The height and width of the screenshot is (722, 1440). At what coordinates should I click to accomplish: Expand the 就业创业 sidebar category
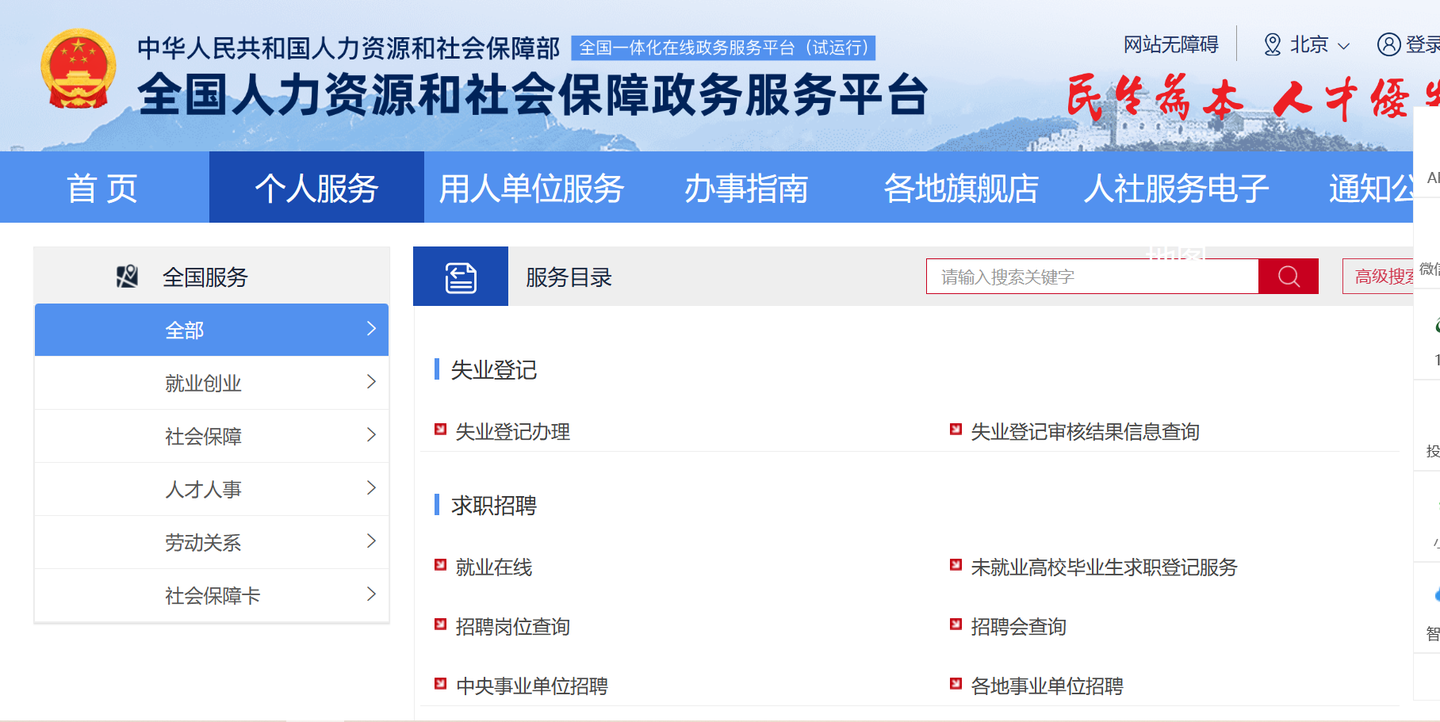click(211, 383)
